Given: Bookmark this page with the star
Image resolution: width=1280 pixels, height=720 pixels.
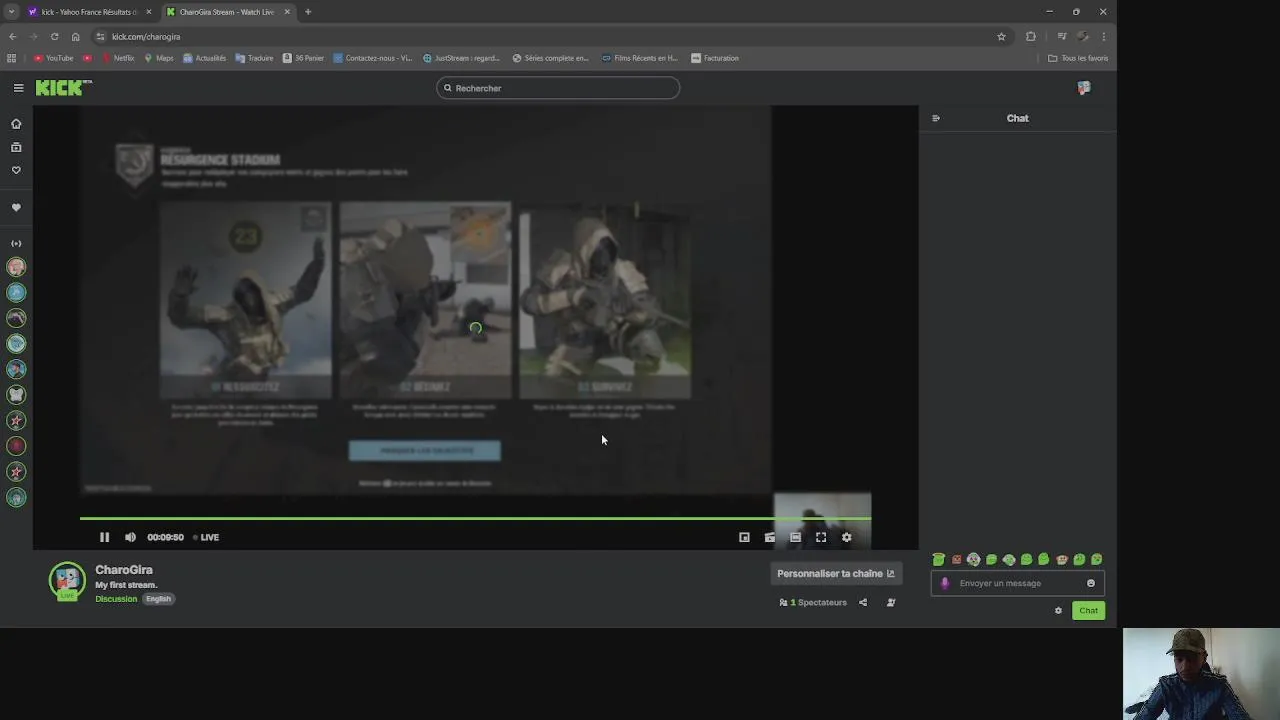Looking at the screenshot, I should point(1001,36).
